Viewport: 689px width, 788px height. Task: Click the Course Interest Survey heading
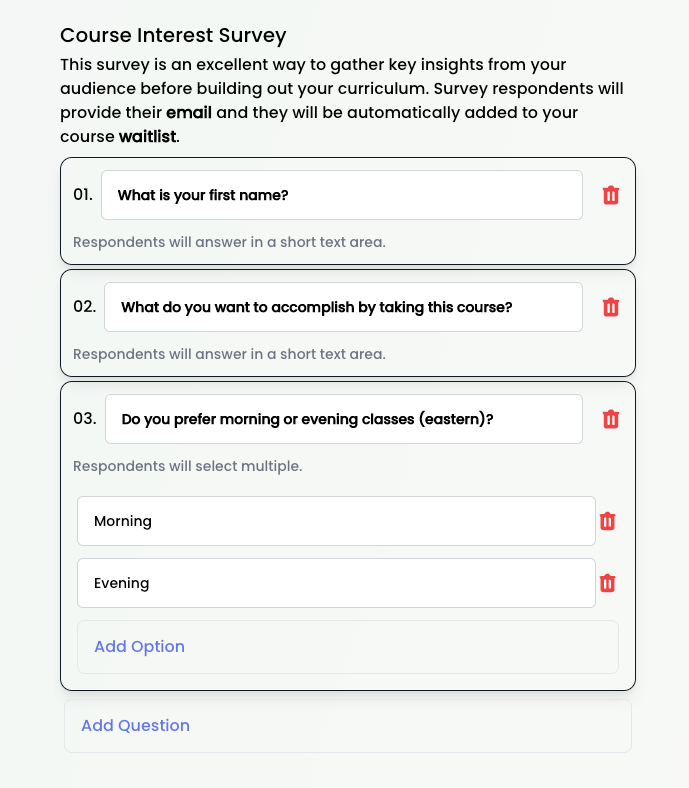(x=173, y=35)
